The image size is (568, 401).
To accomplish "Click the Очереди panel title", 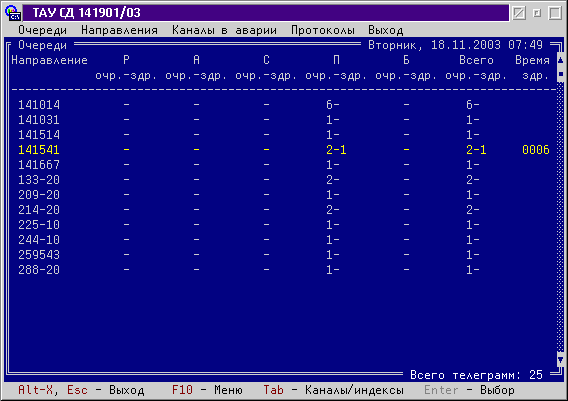I will (42, 45).
